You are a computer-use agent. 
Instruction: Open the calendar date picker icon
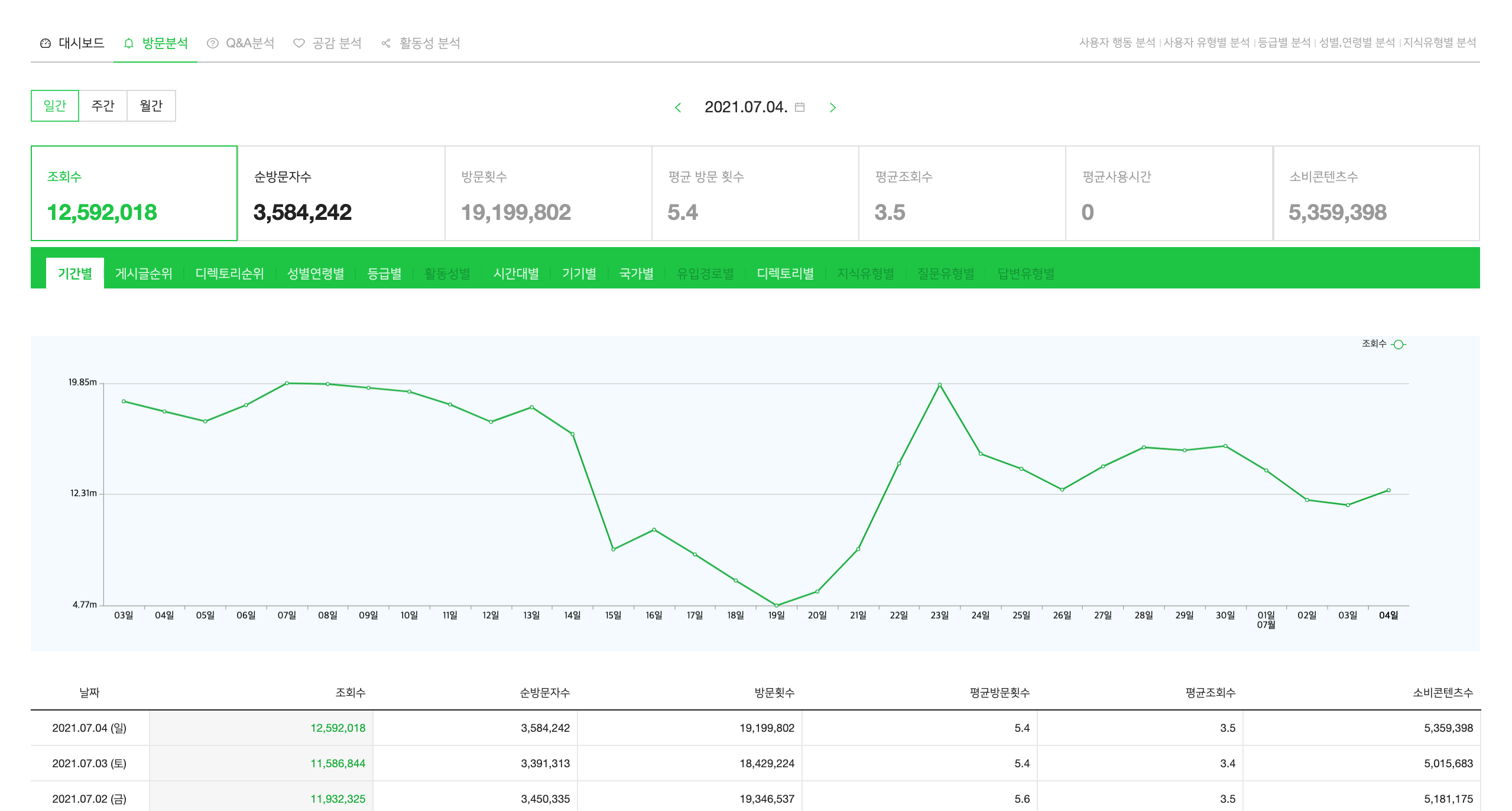800,107
